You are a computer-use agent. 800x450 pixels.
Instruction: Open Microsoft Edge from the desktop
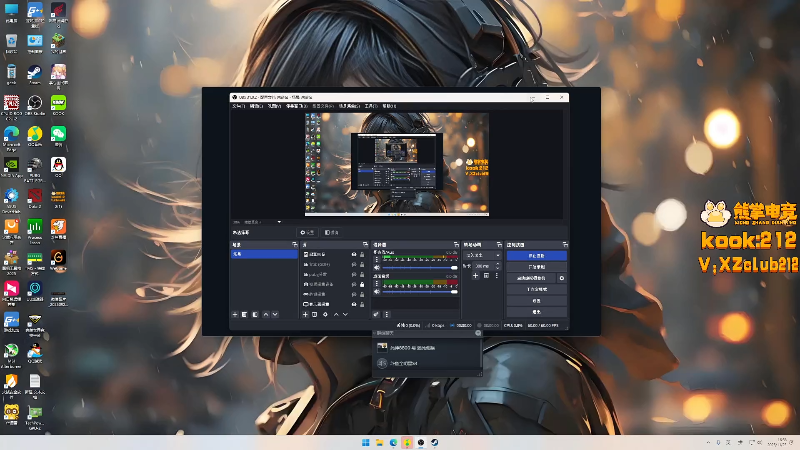click(11, 138)
